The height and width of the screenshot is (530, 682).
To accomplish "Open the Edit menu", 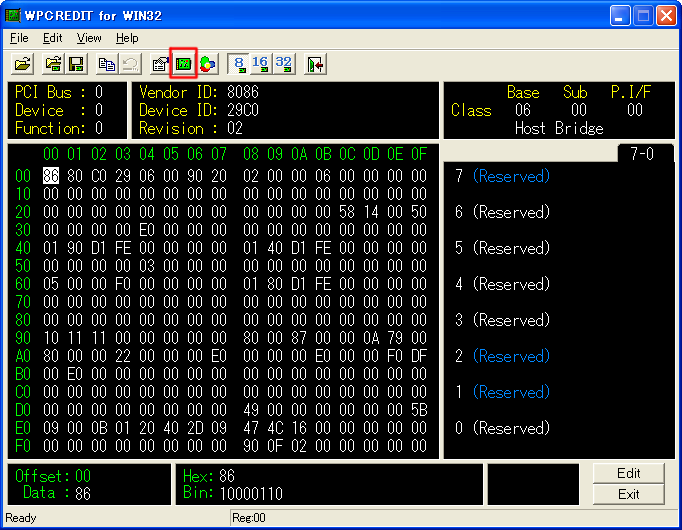I will click(52, 38).
